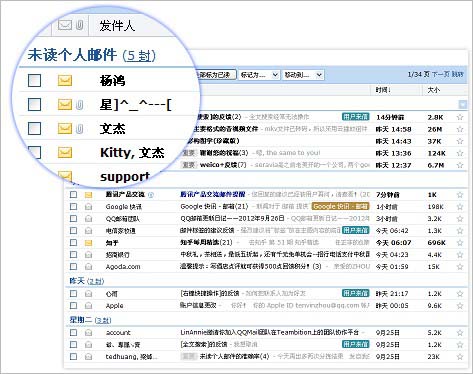
Task: Click the 用户来信 tag on the 今天 06:42 email
Action: click(x=355, y=230)
